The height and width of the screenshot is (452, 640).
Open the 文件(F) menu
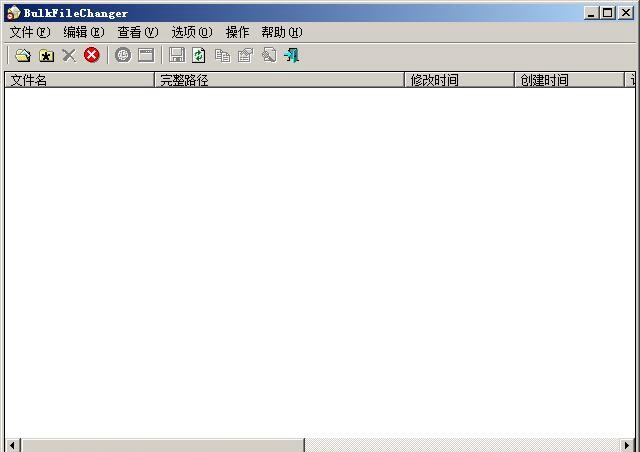[30, 32]
